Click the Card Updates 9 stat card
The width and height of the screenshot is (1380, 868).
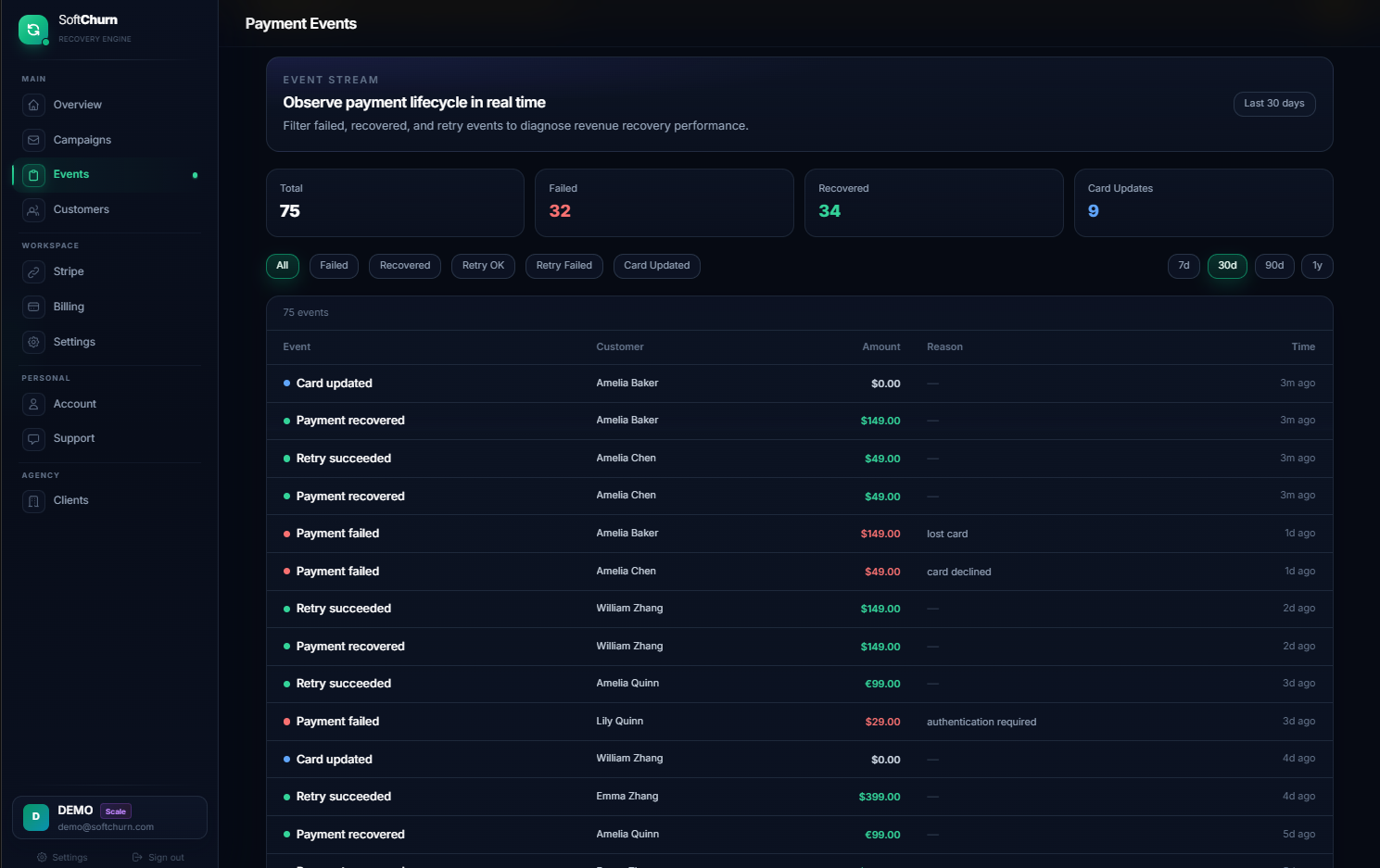coord(1203,203)
